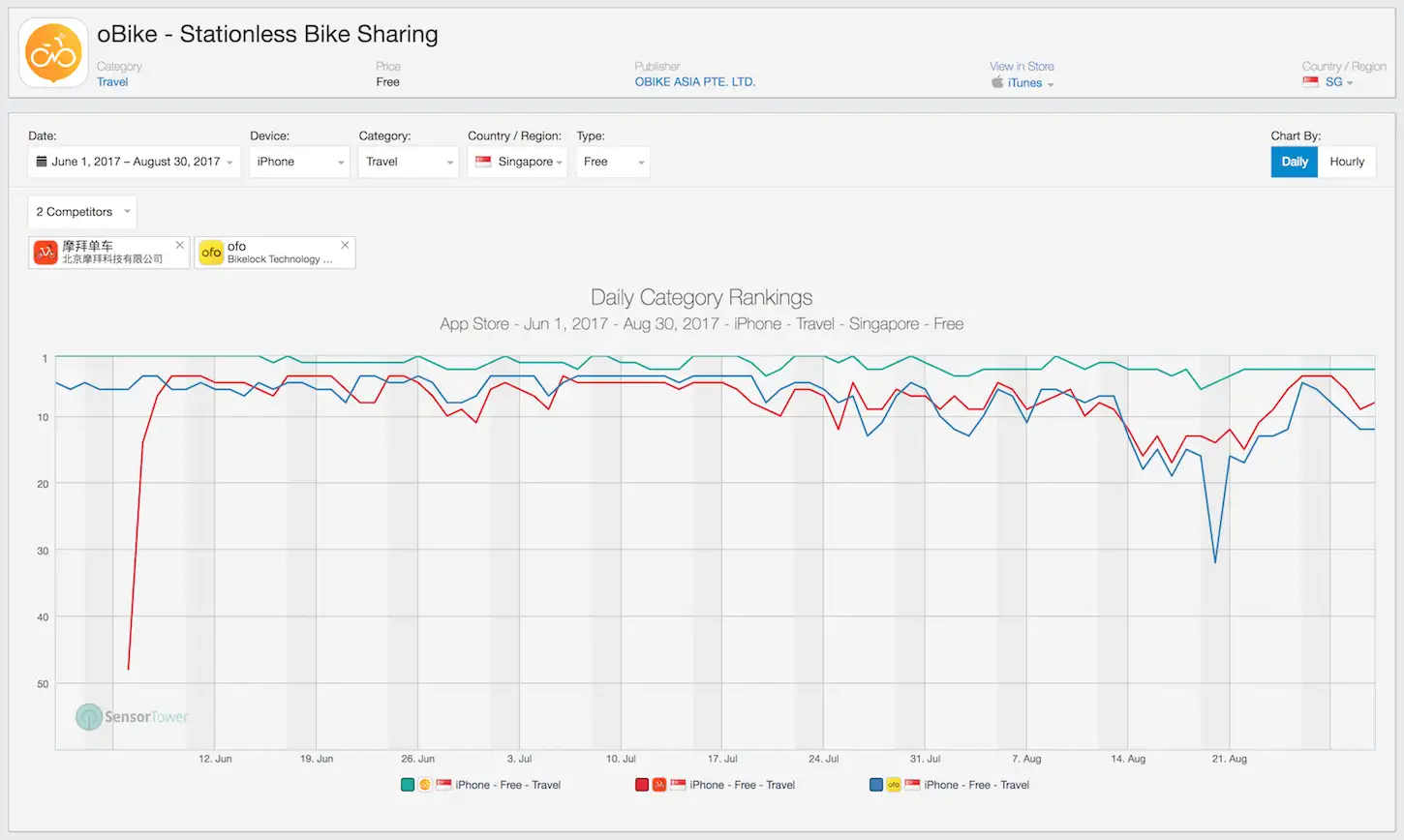Open the OBIKE ASIA PTE. LTD. publisher link
The height and width of the screenshot is (840, 1404).
click(x=695, y=82)
